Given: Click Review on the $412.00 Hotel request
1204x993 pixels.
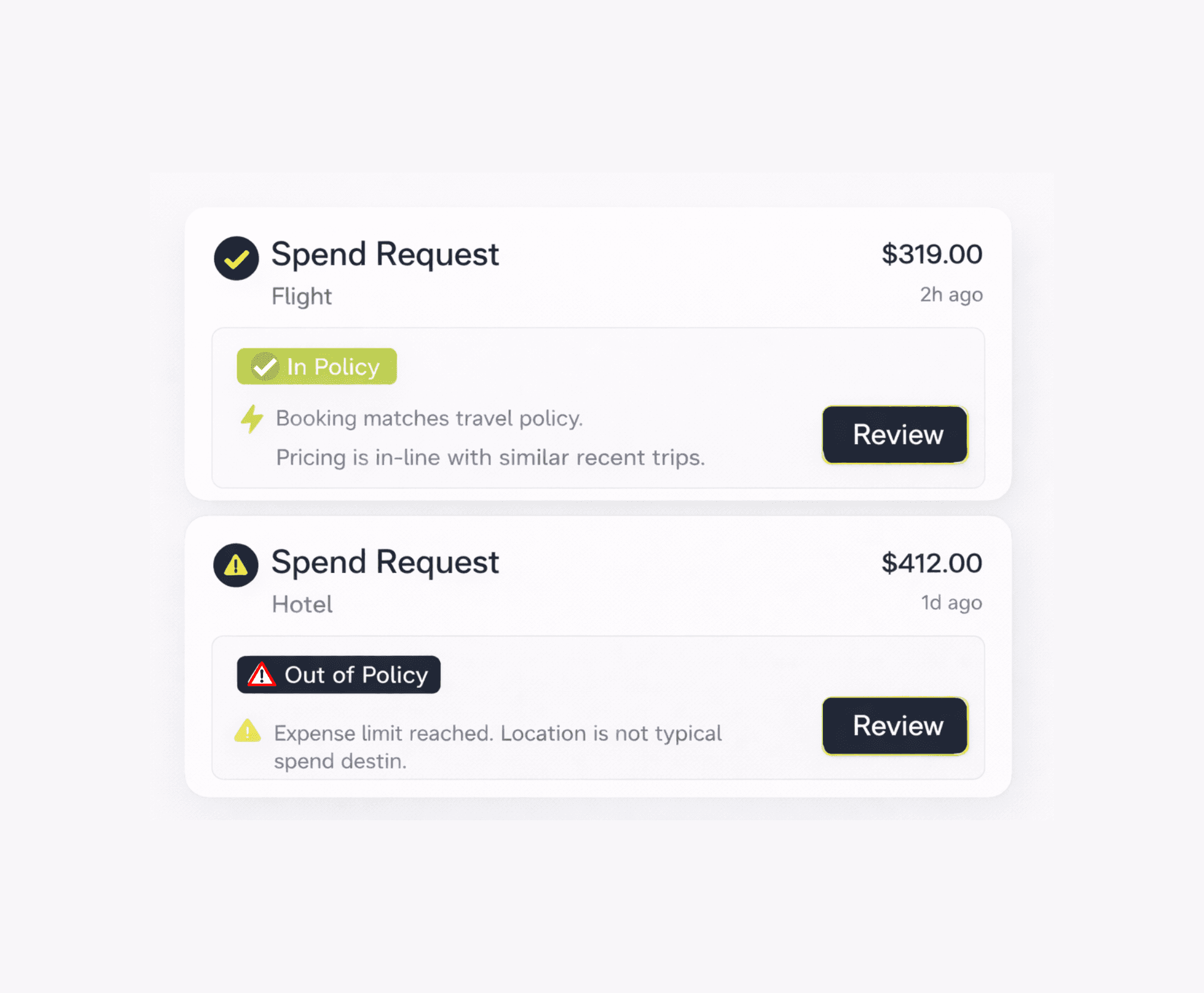Looking at the screenshot, I should (895, 726).
